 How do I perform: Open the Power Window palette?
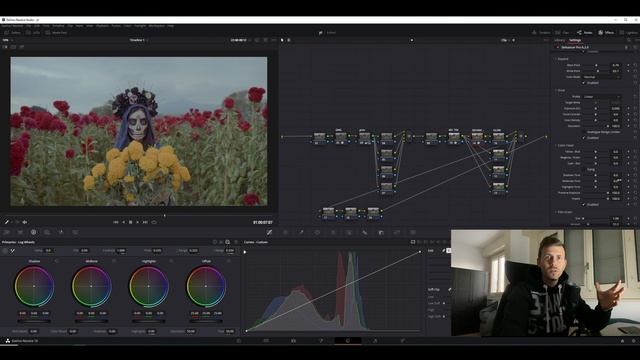[317, 232]
